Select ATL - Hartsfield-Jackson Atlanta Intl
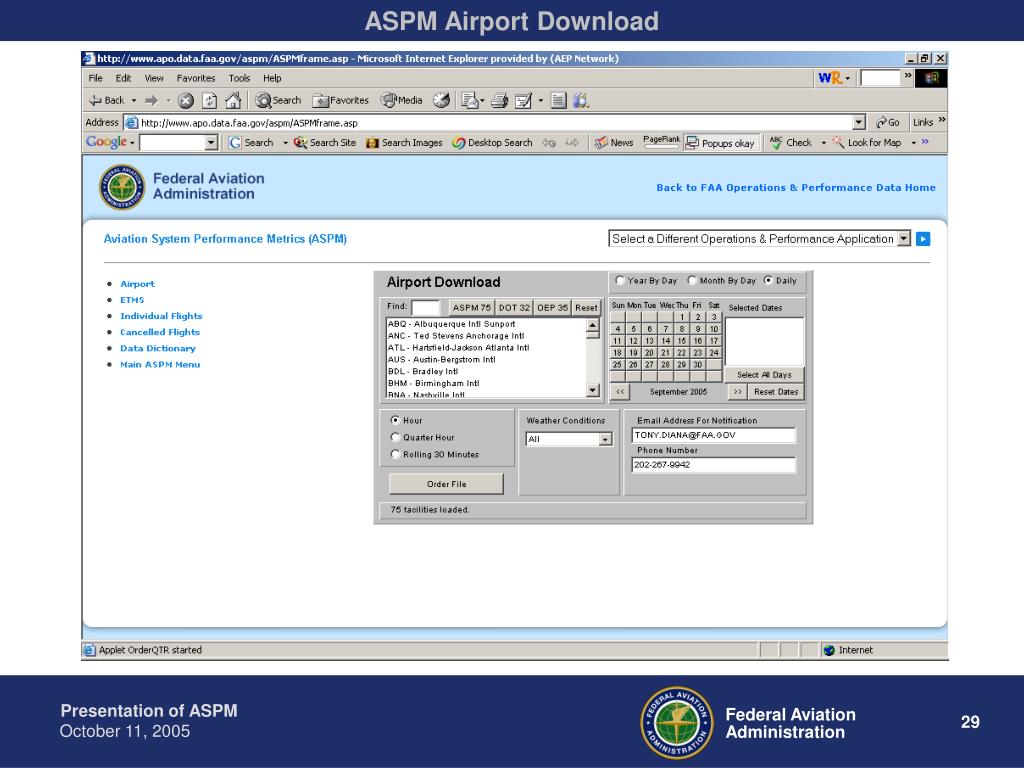The image size is (1024, 768). 458,347
